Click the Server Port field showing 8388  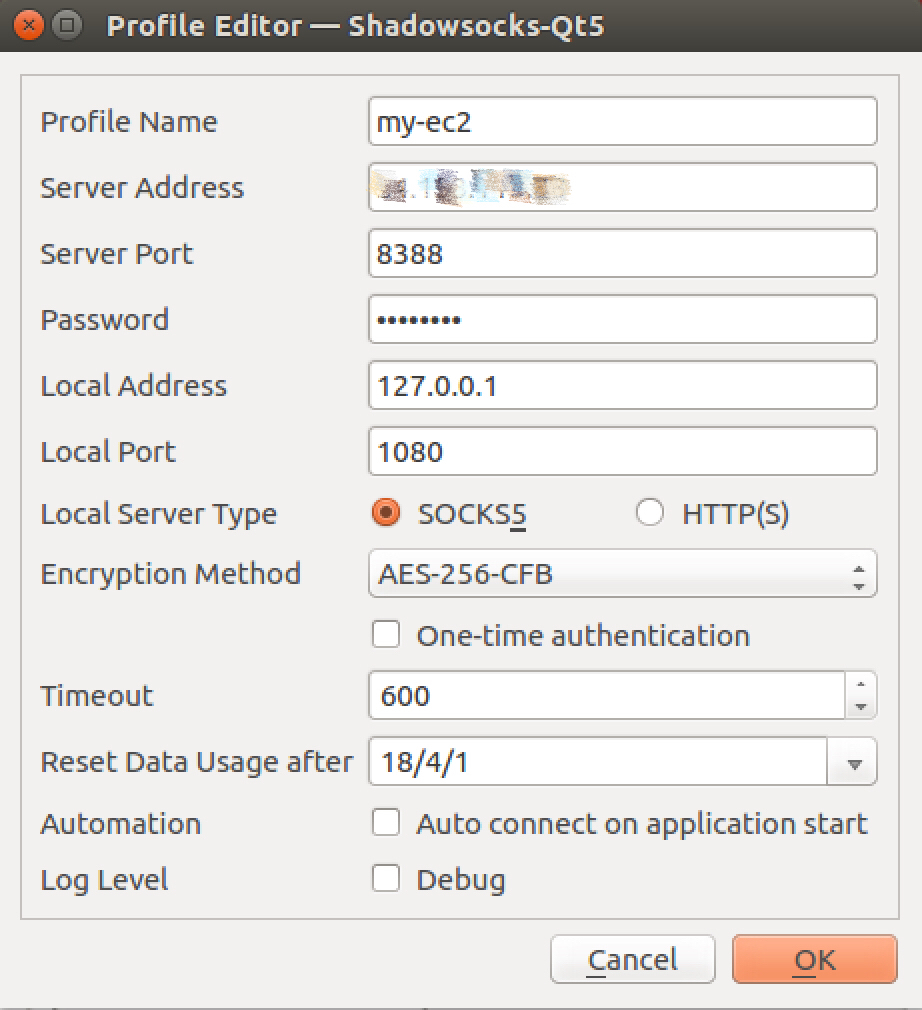pos(622,254)
